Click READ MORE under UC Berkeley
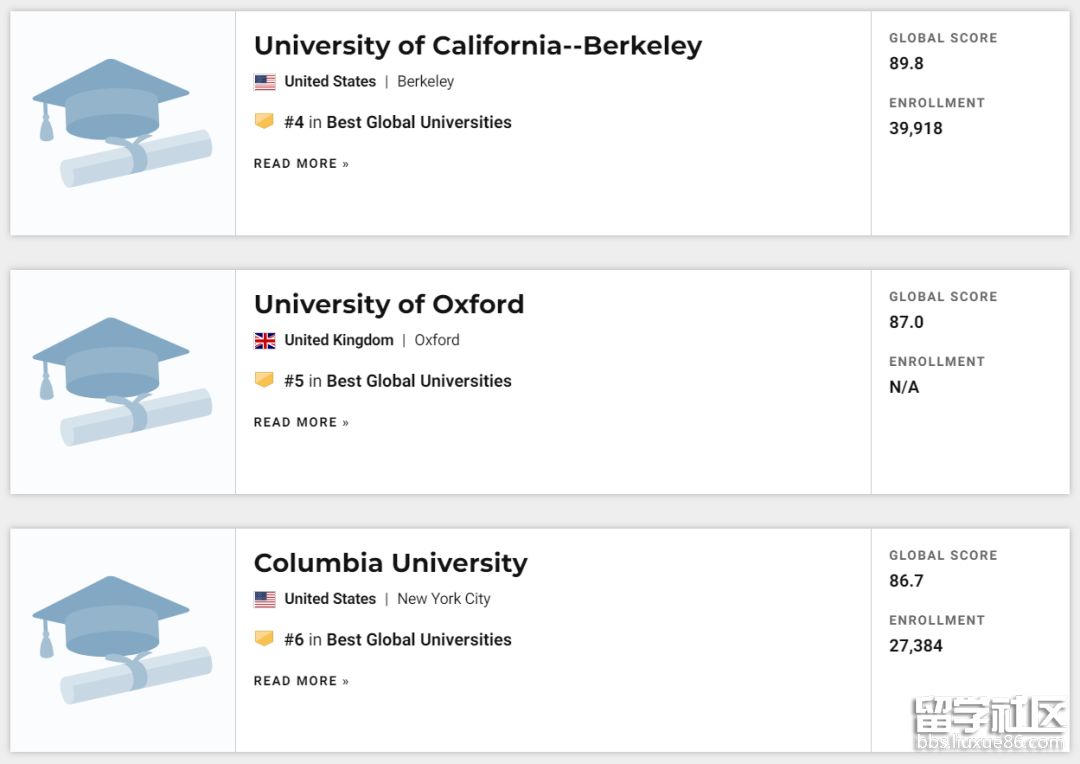This screenshot has height=764, width=1080. tap(301, 164)
